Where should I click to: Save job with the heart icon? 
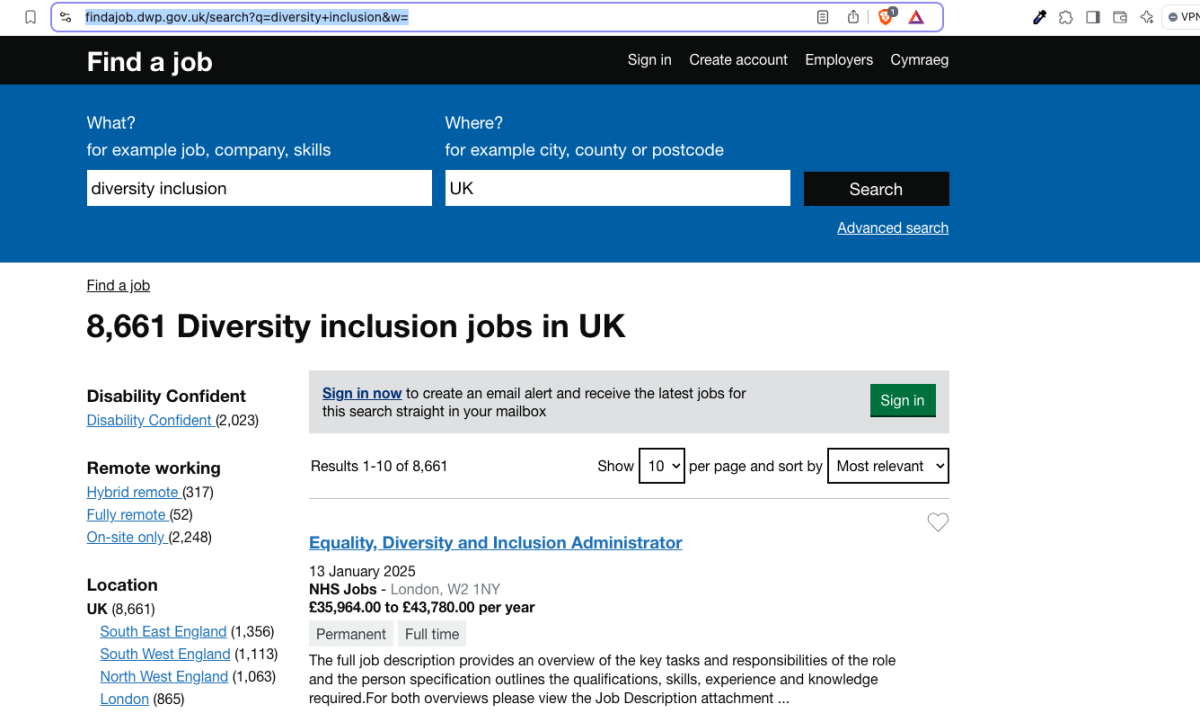coord(937,522)
